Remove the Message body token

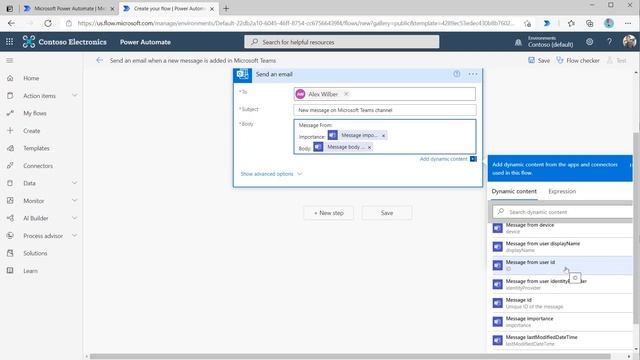[x=369, y=147]
